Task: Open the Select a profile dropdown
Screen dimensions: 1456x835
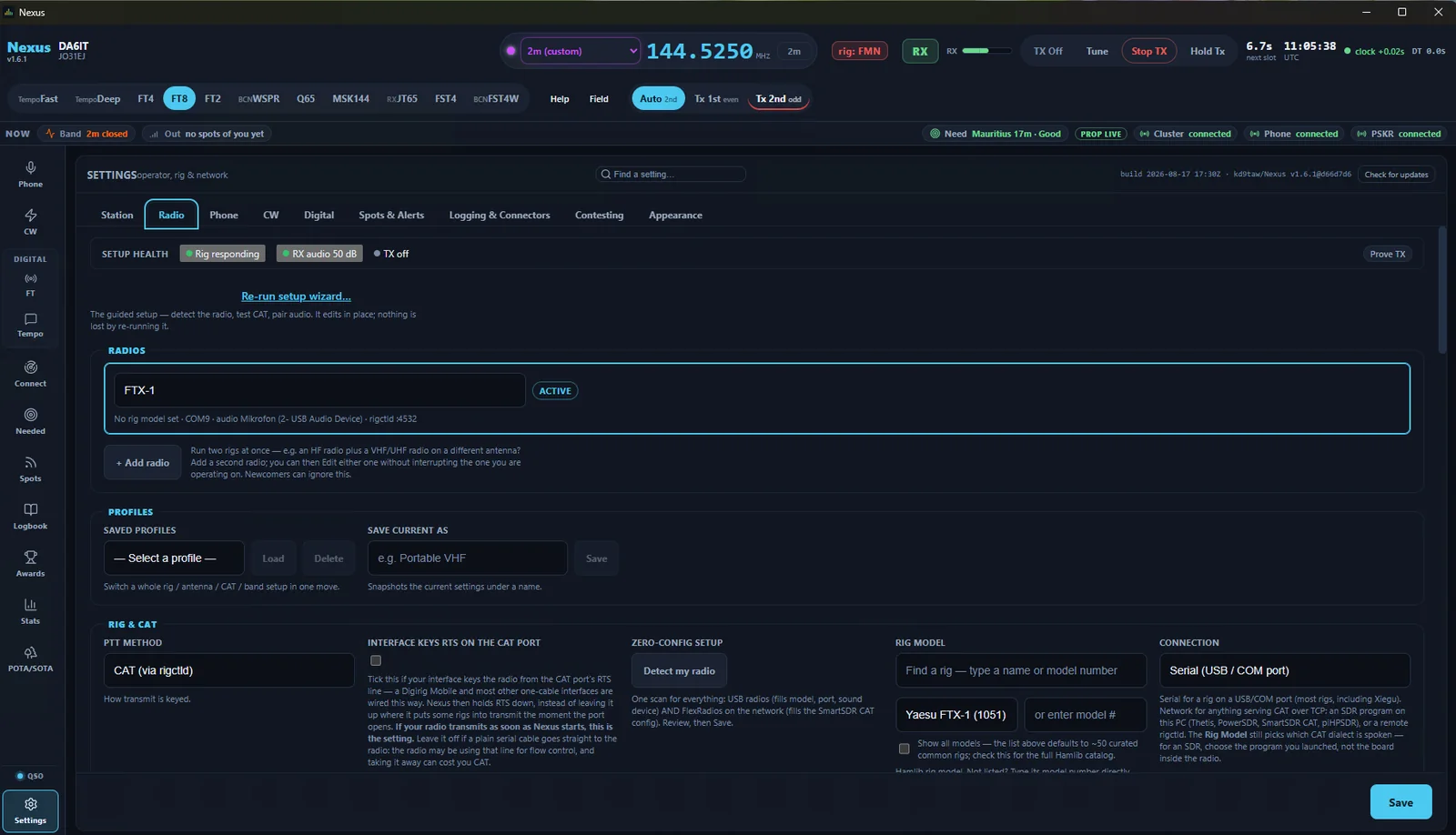Action: [x=173, y=558]
